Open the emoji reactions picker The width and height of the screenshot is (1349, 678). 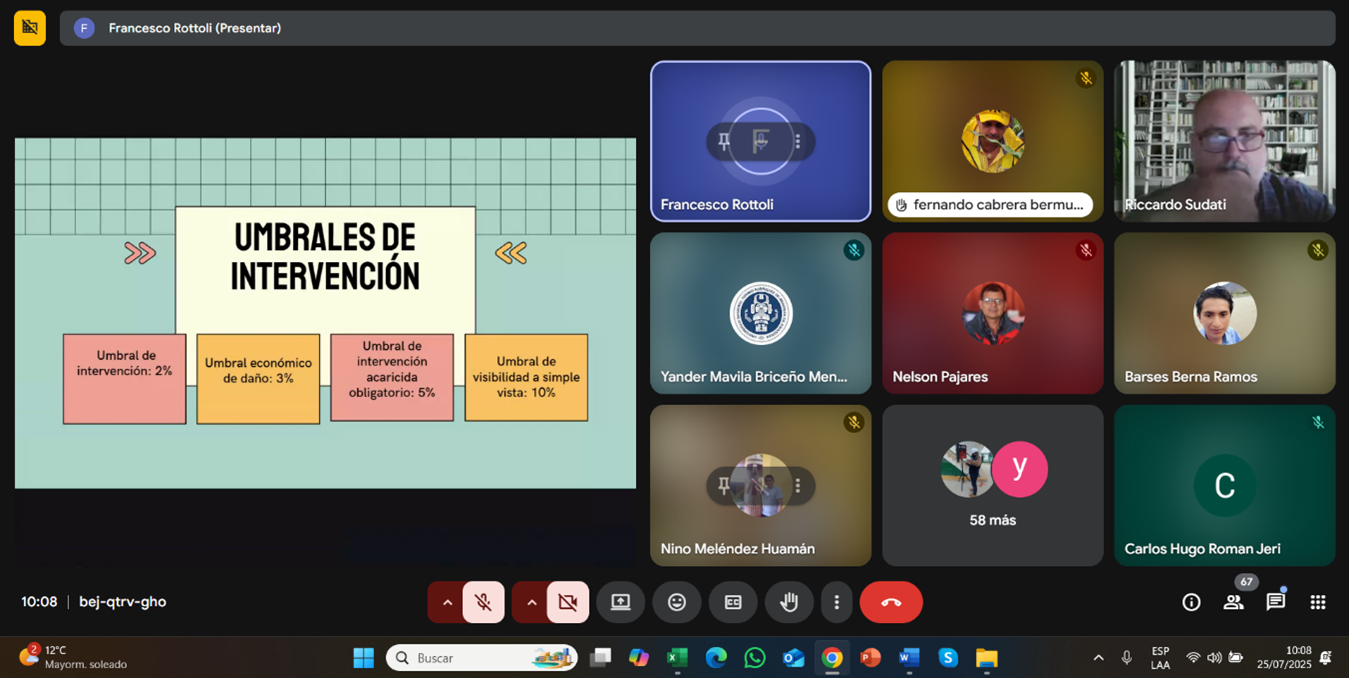pos(676,602)
